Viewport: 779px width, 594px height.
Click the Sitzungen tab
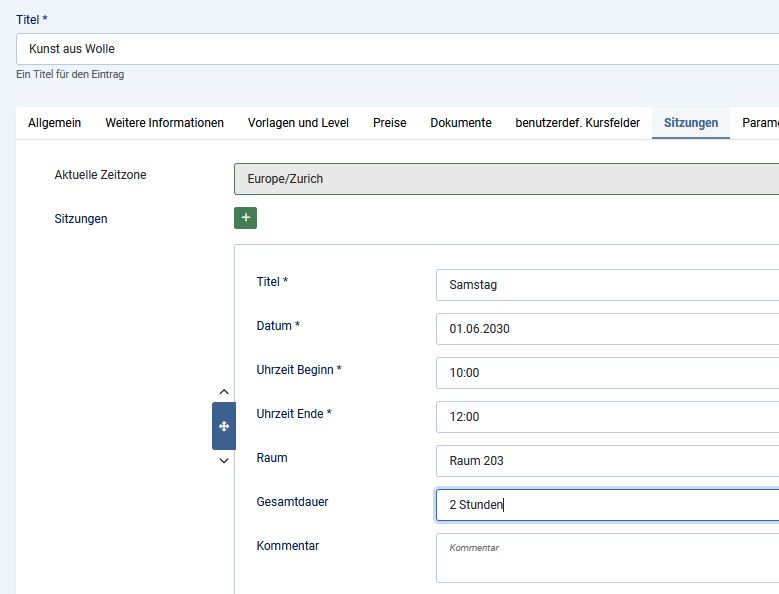pos(690,123)
